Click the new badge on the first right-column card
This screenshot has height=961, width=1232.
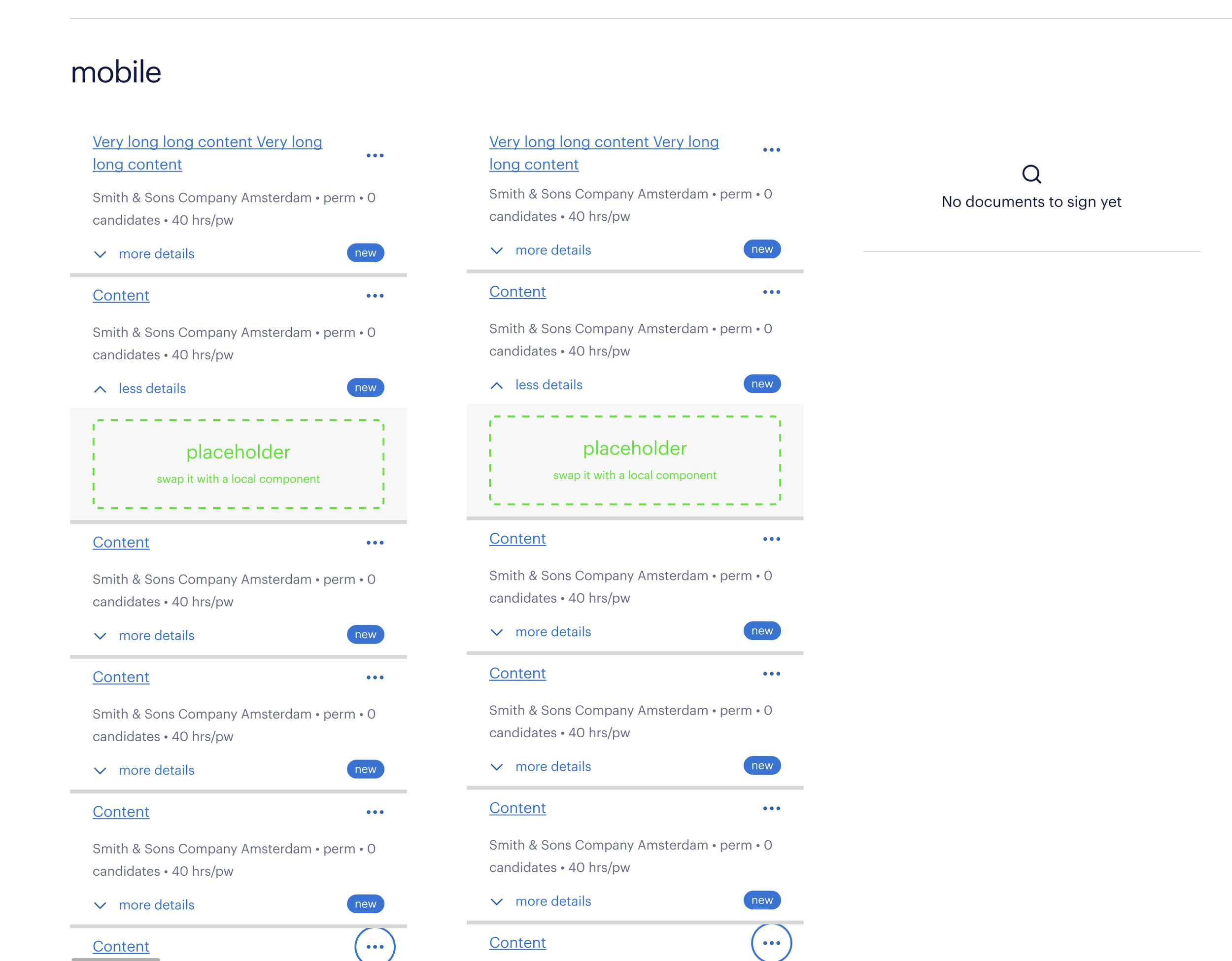tap(761, 249)
